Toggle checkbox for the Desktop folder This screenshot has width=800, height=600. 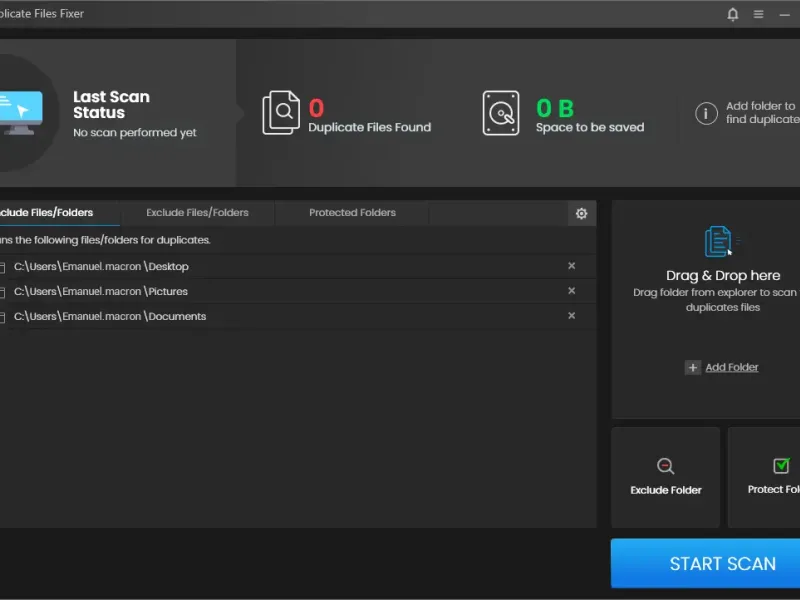tap(2, 267)
